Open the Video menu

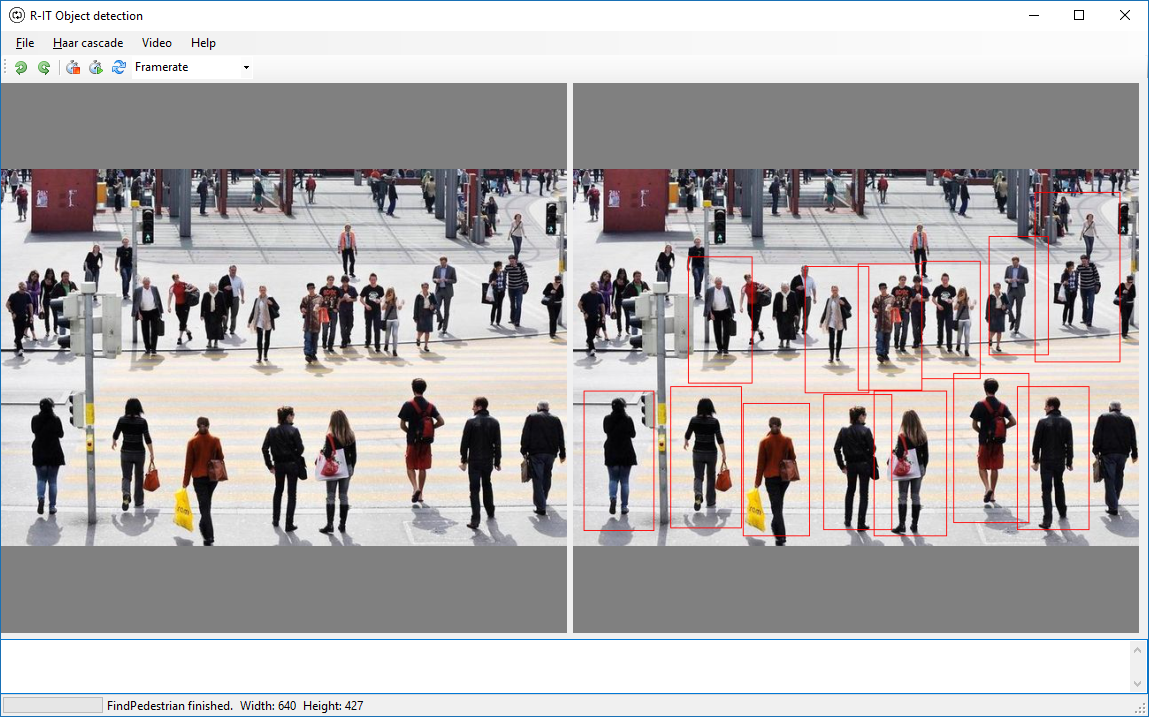coord(157,43)
